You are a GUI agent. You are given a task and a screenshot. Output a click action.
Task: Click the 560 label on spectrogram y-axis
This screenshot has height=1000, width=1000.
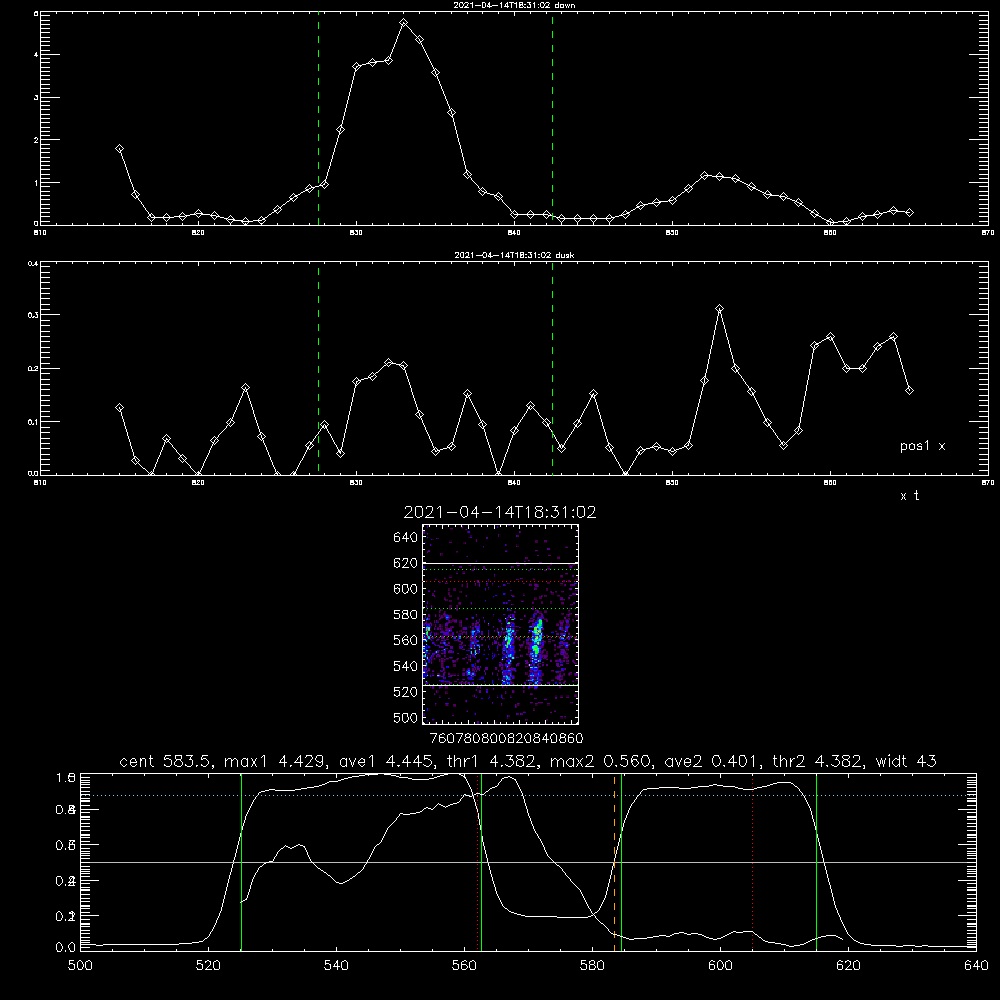pos(406,640)
